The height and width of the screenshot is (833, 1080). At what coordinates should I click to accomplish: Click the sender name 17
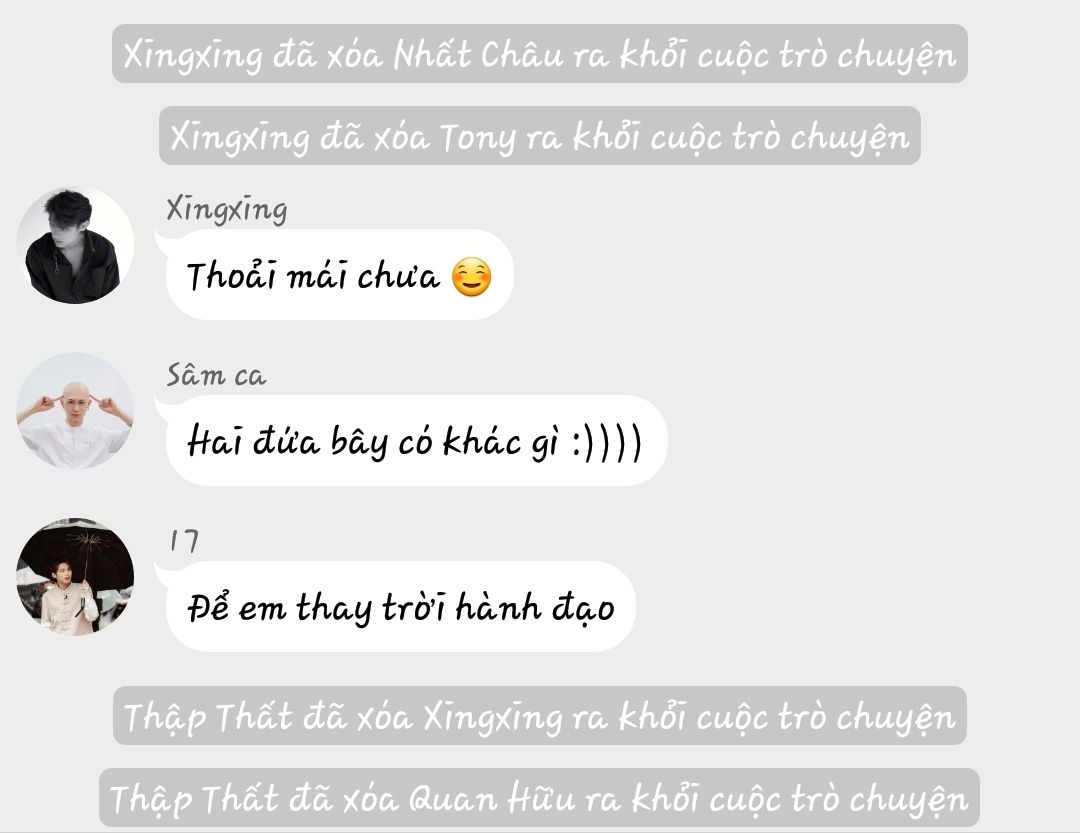[184, 541]
